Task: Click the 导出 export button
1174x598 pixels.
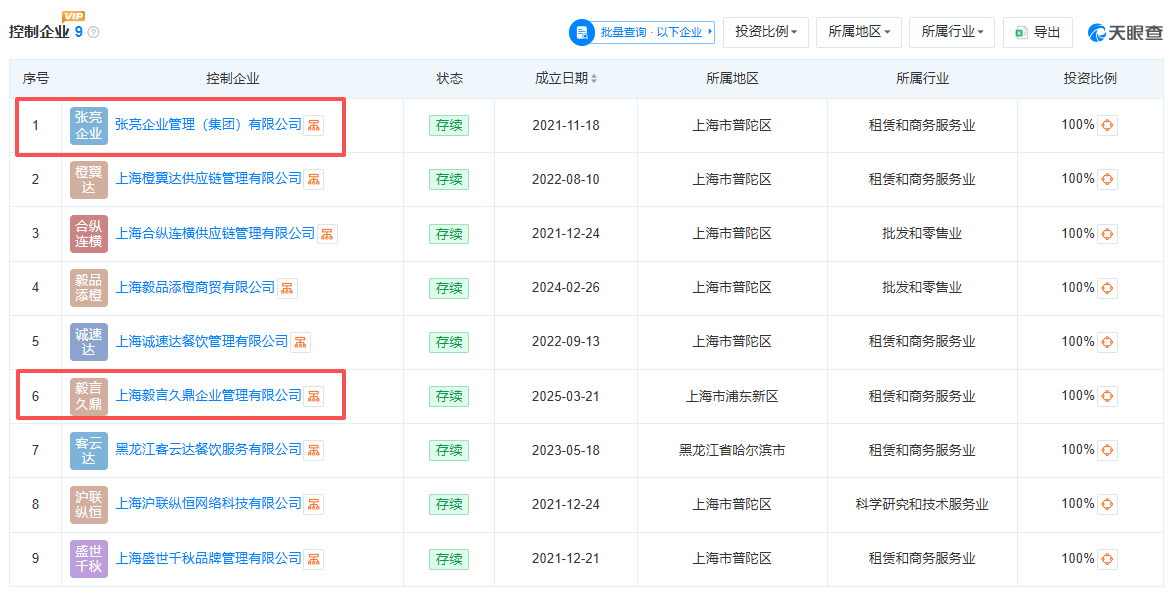Action: pyautogui.click(x=1038, y=32)
